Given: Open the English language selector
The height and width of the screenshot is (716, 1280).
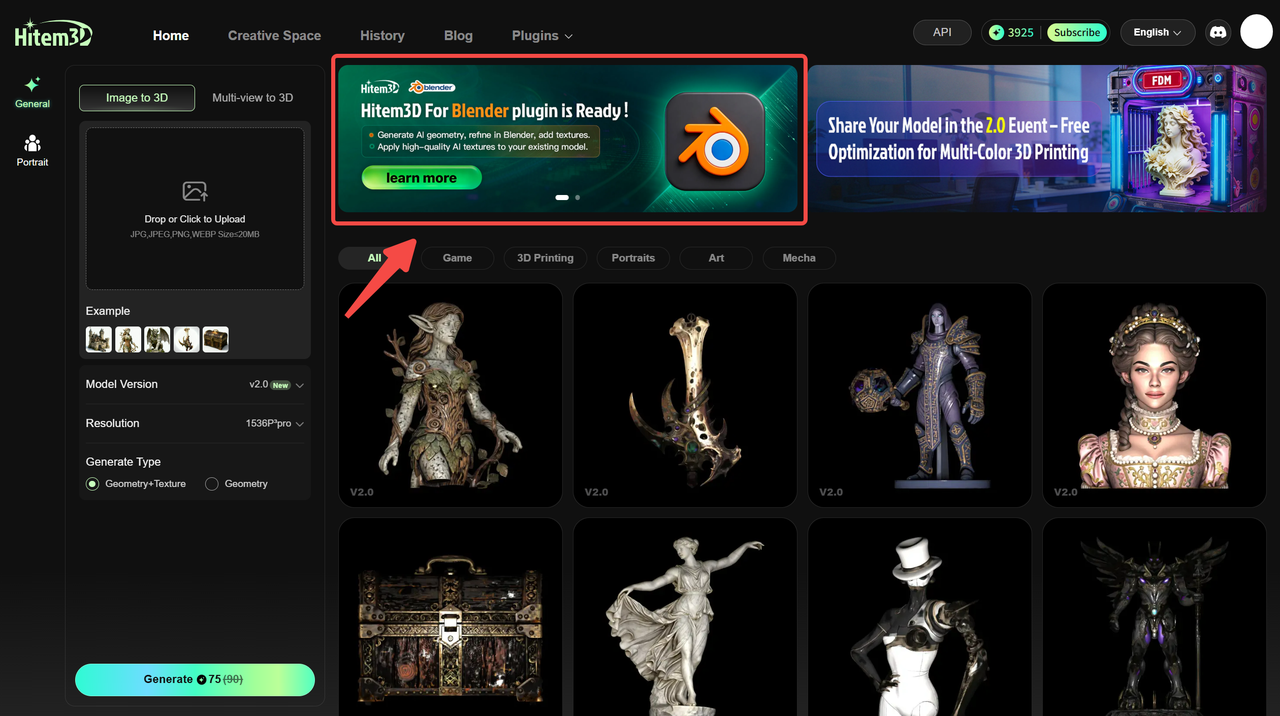Looking at the screenshot, I should [x=1157, y=32].
